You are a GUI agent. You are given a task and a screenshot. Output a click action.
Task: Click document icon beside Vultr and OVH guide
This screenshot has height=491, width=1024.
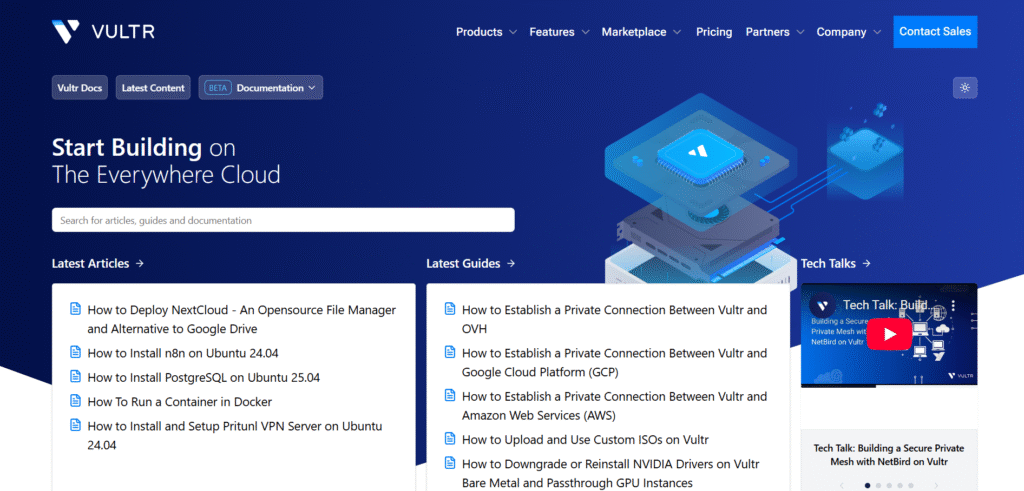tap(450, 310)
